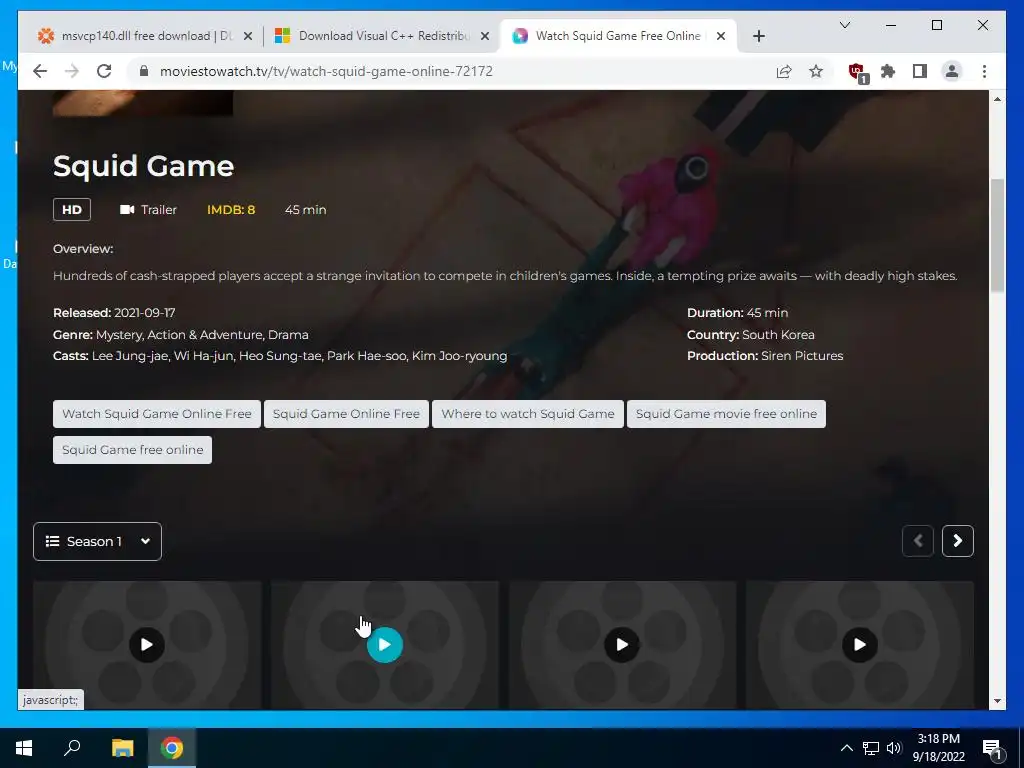This screenshot has width=1024, height=768.
Task: Bookmark this page with the star icon
Action: click(x=816, y=71)
